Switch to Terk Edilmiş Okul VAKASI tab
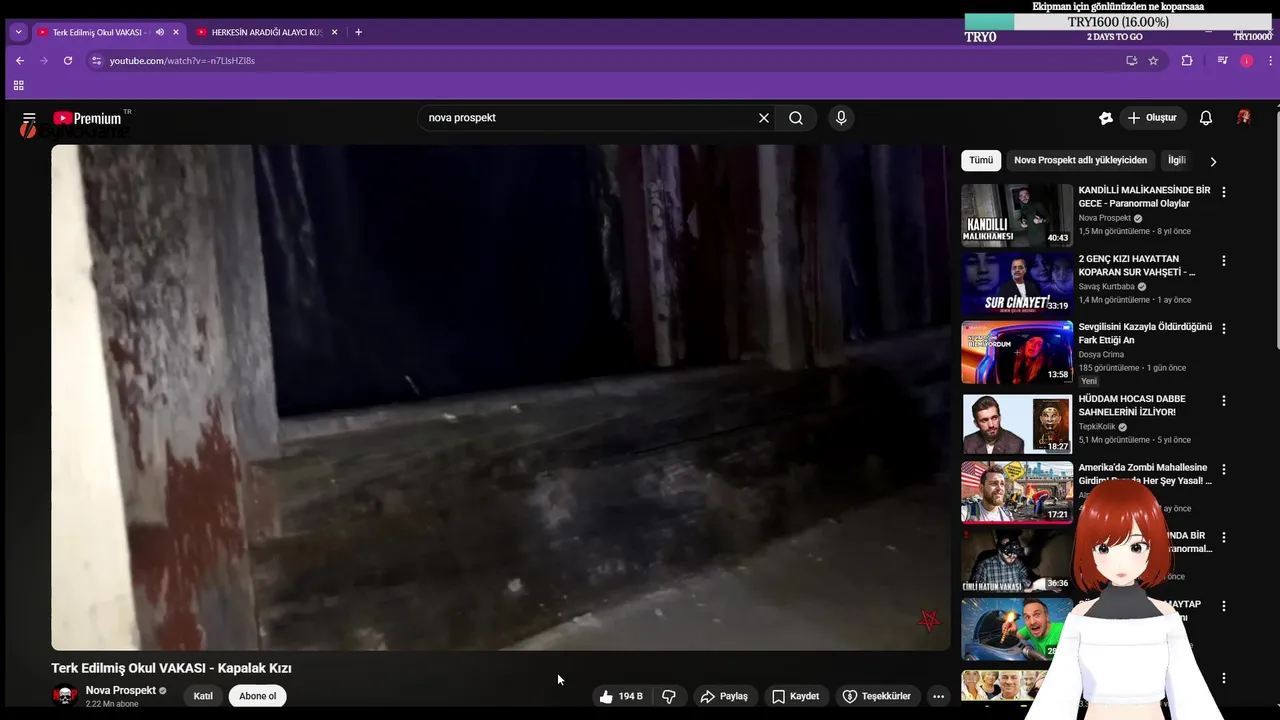This screenshot has width=1280, height=720. pos(97,32)
